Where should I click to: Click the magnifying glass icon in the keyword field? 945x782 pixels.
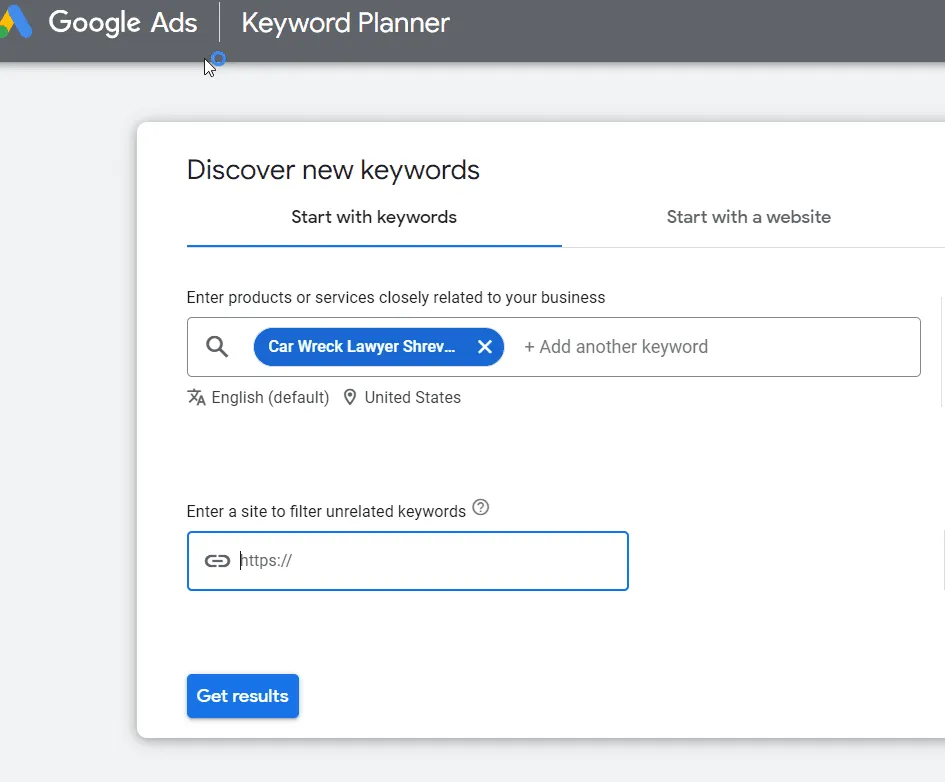(x=217, y=347)
